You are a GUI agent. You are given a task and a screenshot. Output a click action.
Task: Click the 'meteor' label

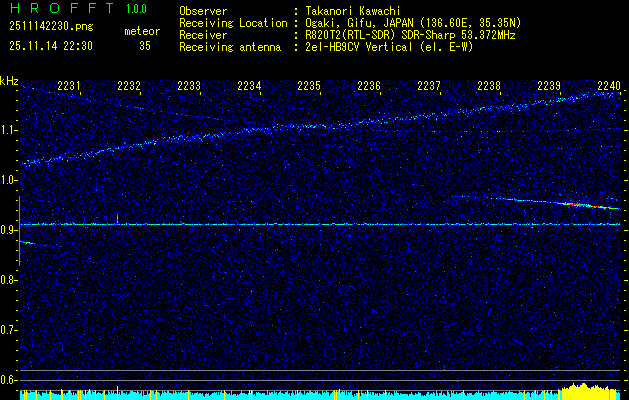(142, 31)
